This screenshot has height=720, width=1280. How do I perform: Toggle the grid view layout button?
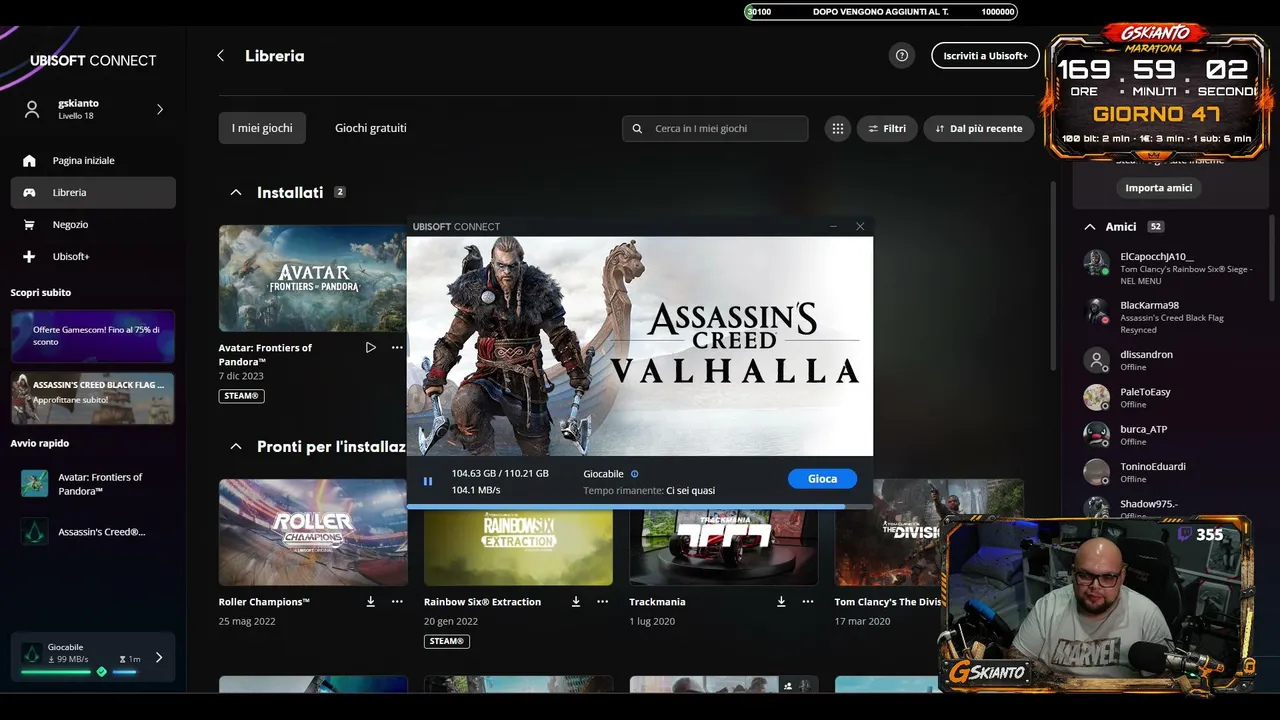[838, 128]
